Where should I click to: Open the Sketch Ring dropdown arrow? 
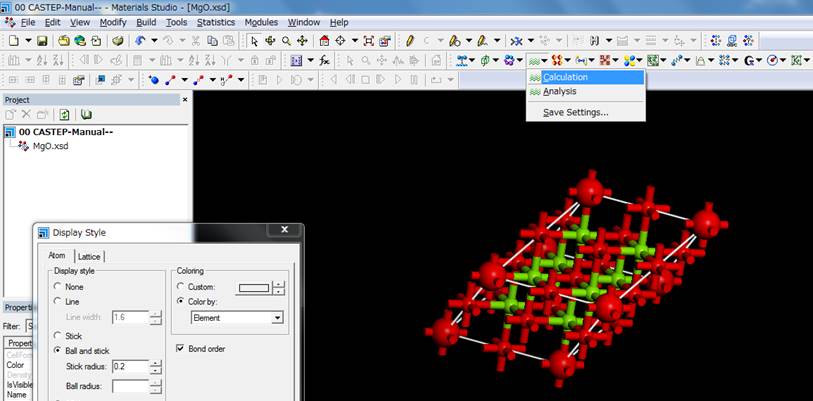pyautogui.click(x=469, y=40)
